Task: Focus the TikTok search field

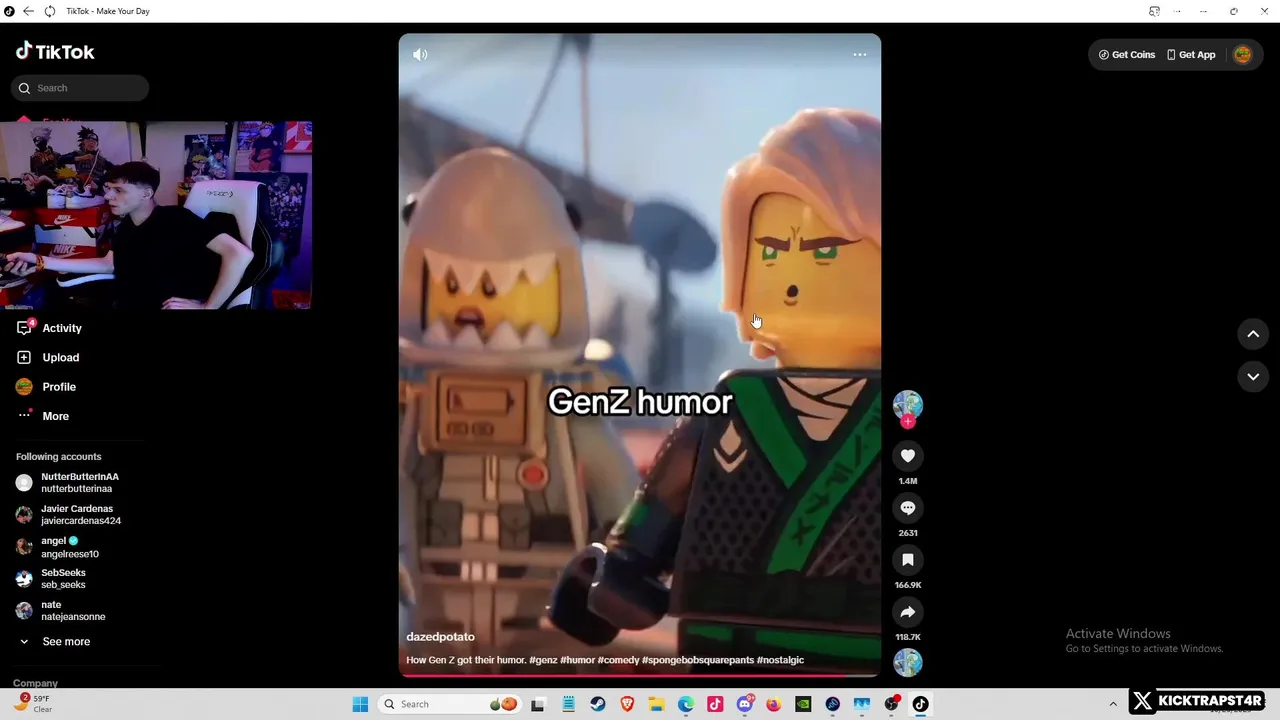Action: 80,88
